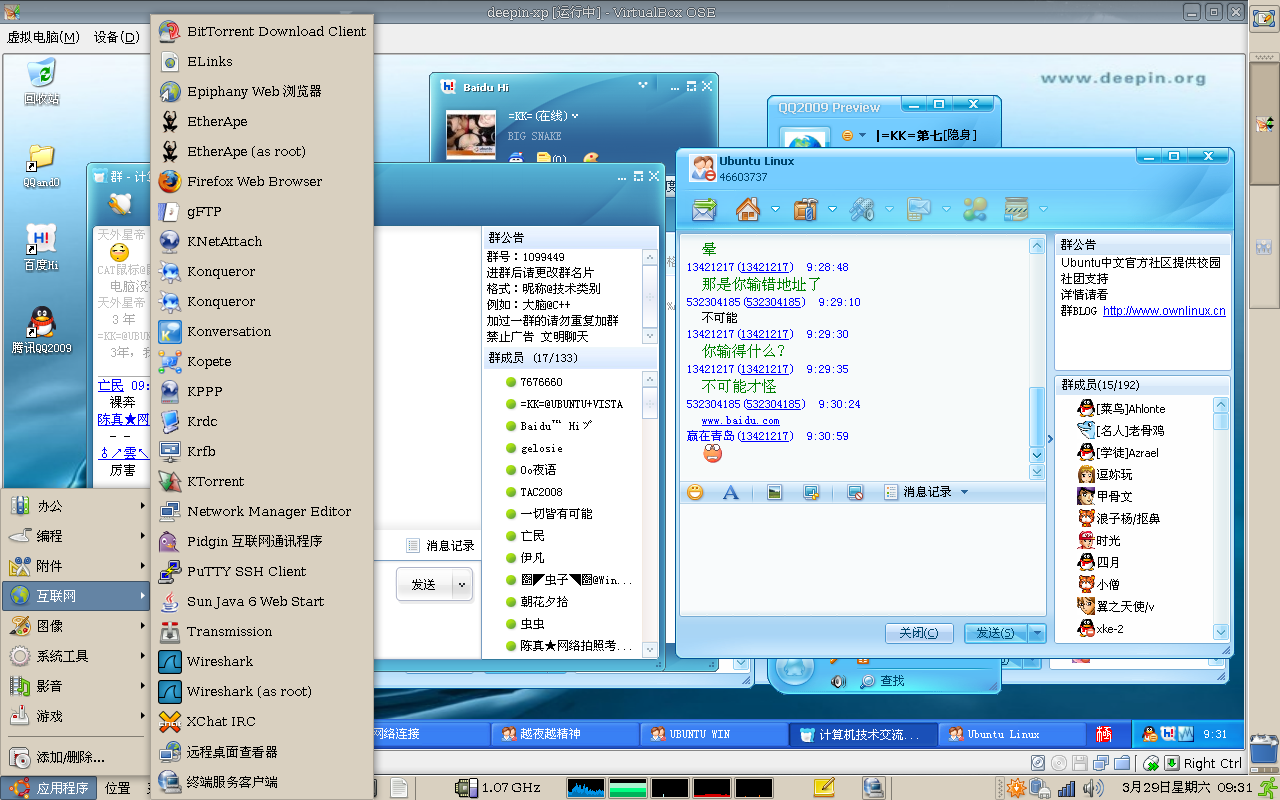
Task: Click the Krdc icon
Action: click(x=170, y=421)
